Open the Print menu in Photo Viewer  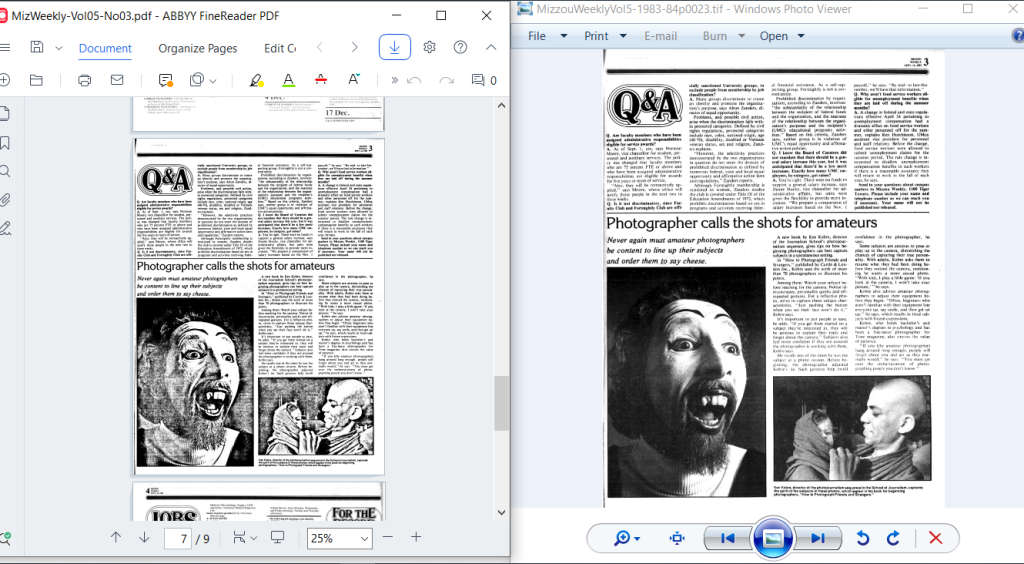602,36
